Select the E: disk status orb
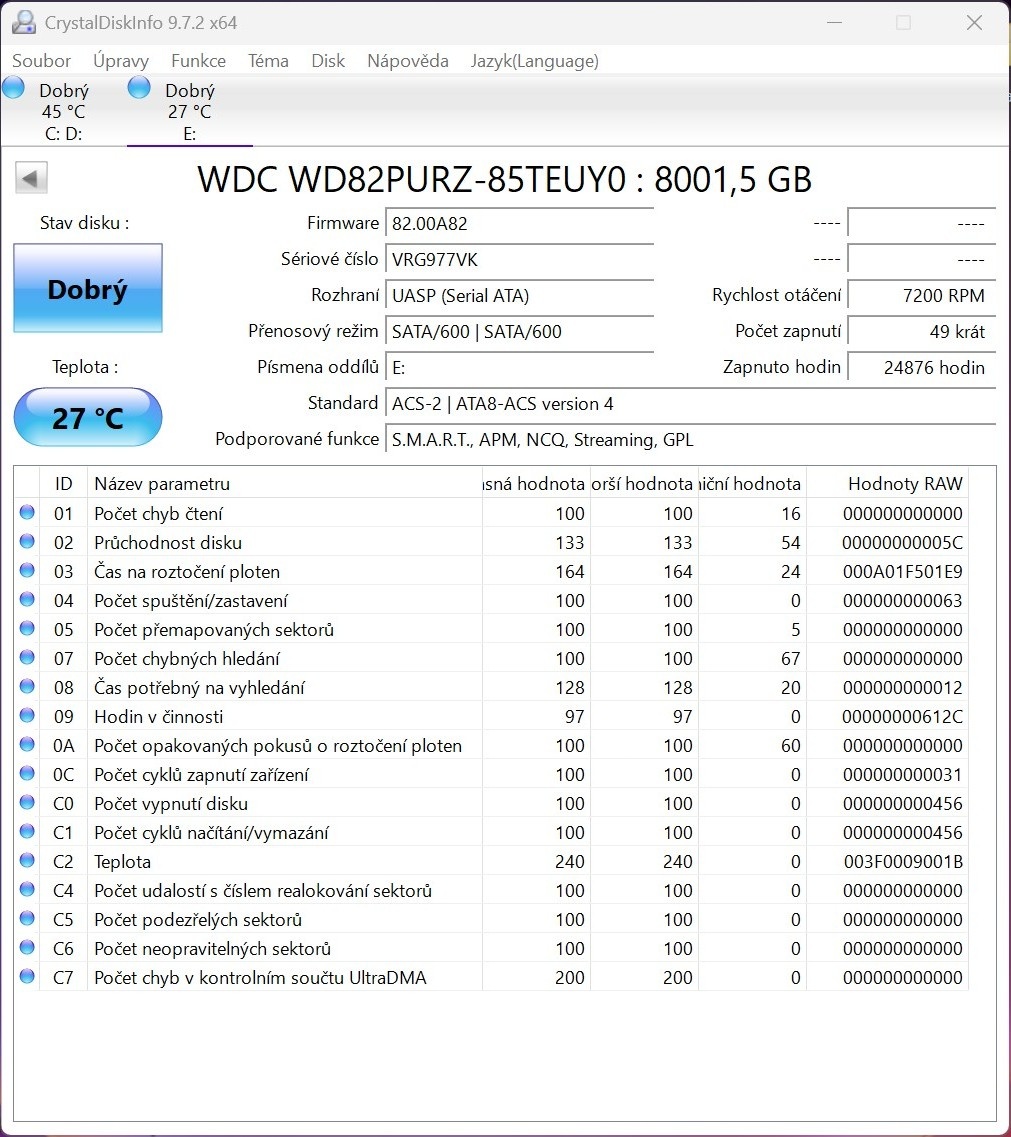The image size is (1011, 1137). pos(139,88)
